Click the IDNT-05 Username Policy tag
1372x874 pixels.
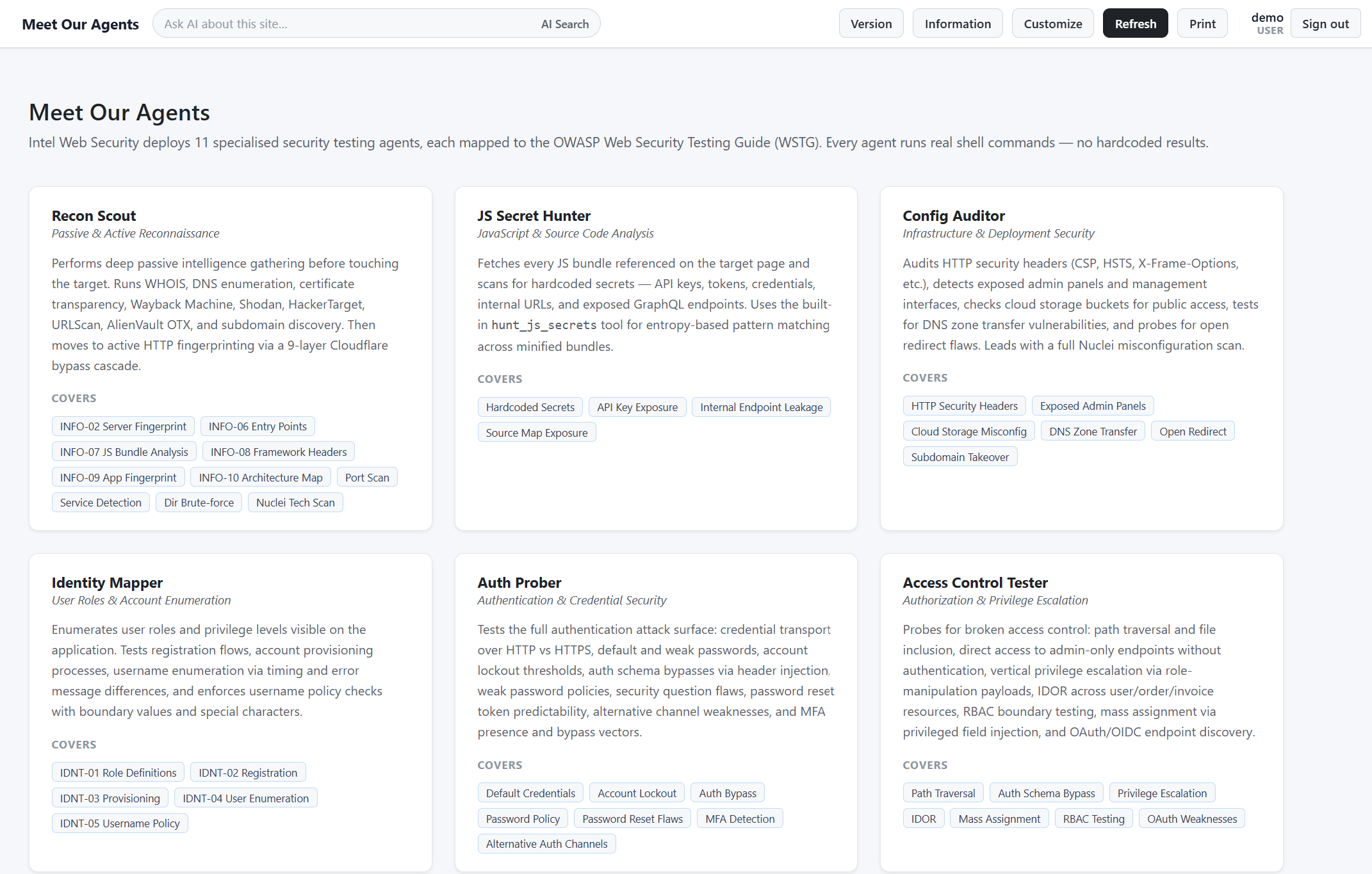pyautogui.click(x=120, y=823)
